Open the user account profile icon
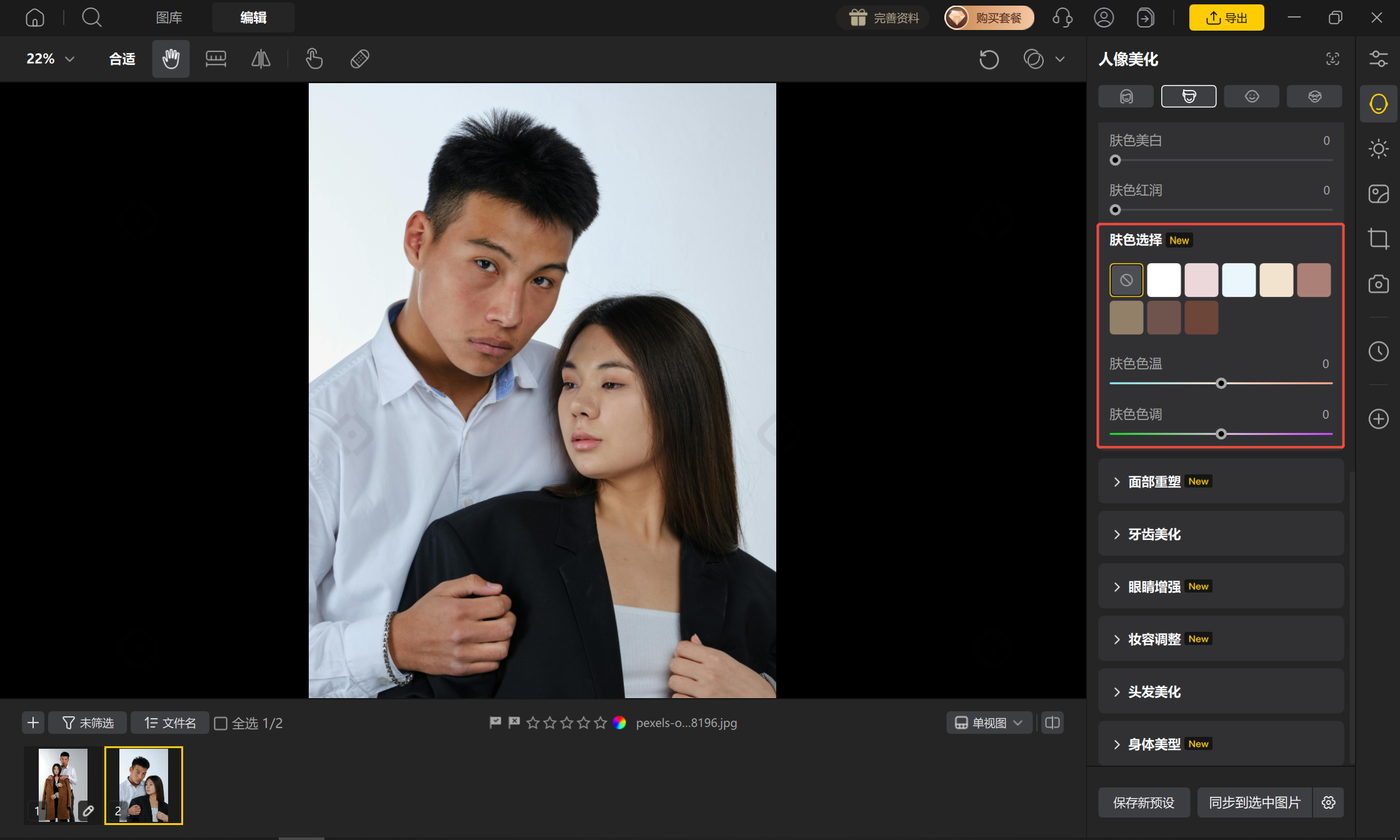This screenshot has height=840, width=1400. (x=1104, y=17)
